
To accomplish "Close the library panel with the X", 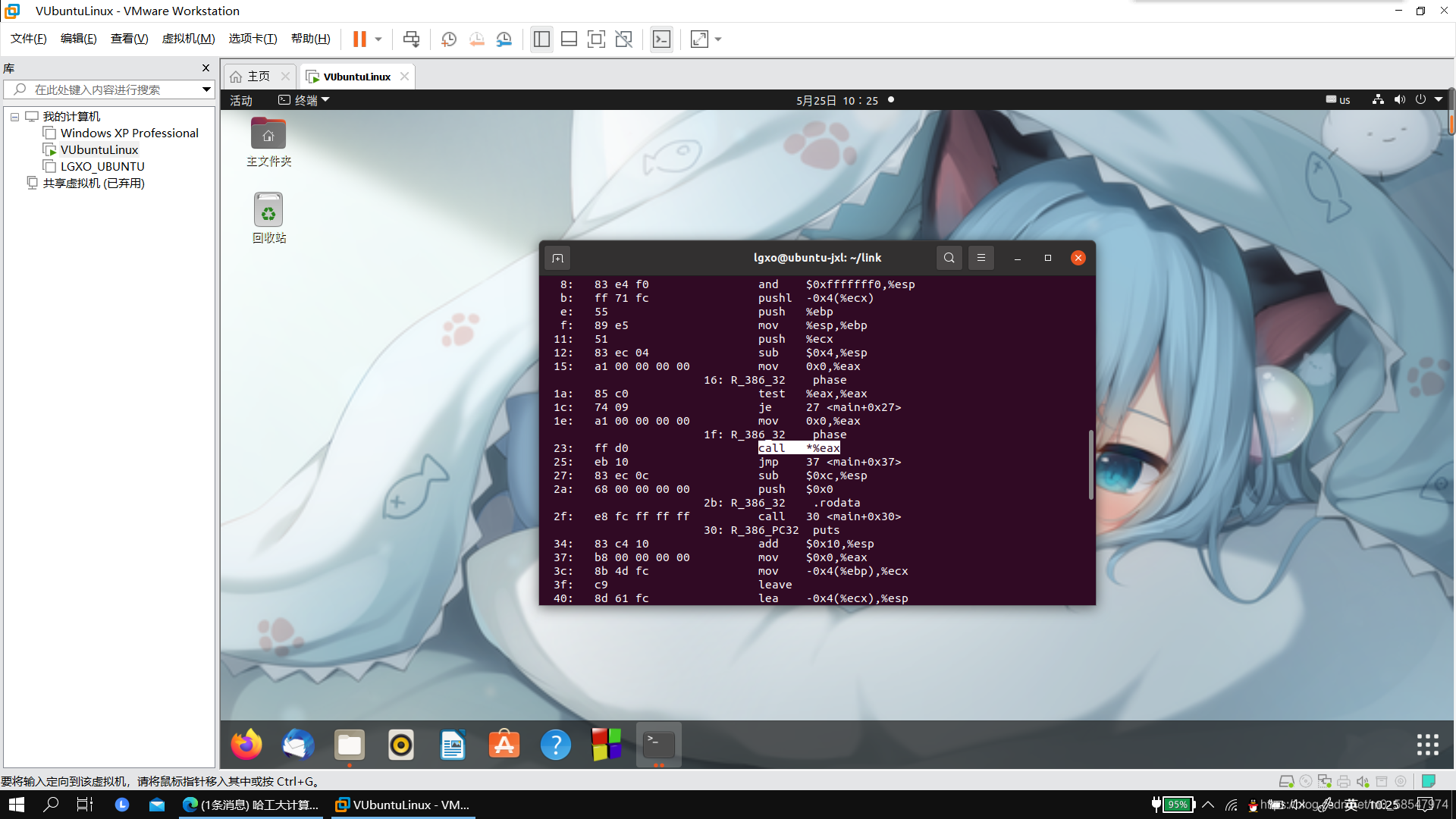I will [x=206, y=68].
